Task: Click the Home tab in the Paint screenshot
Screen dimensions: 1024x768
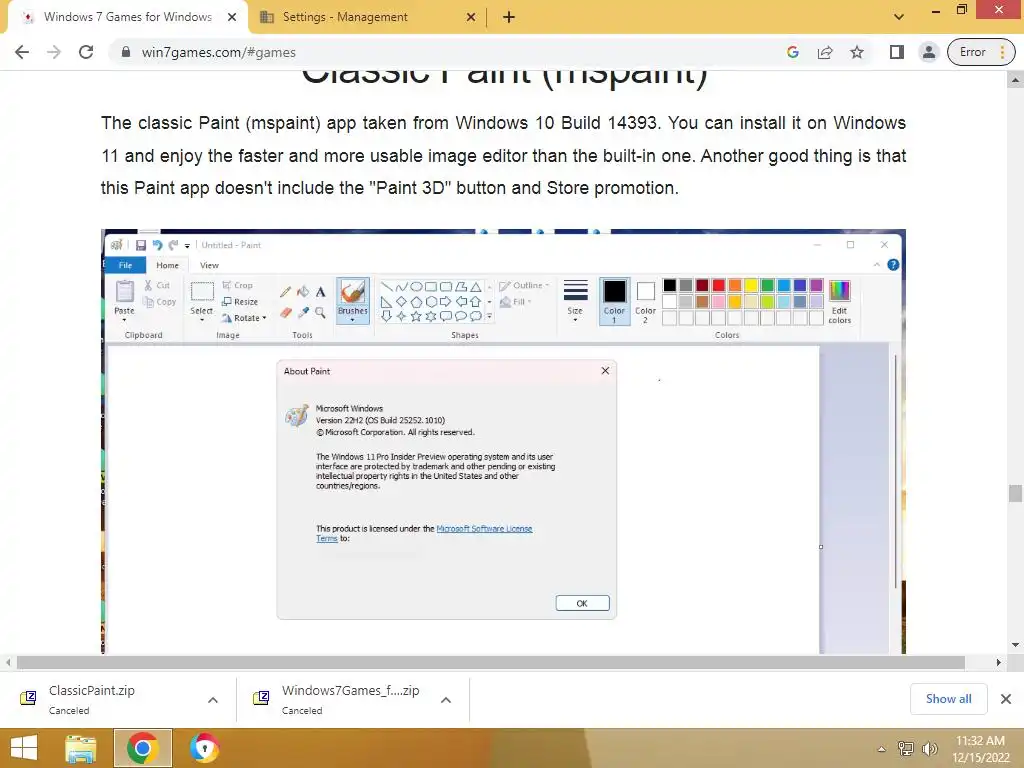Action: [x=167, y=265]
